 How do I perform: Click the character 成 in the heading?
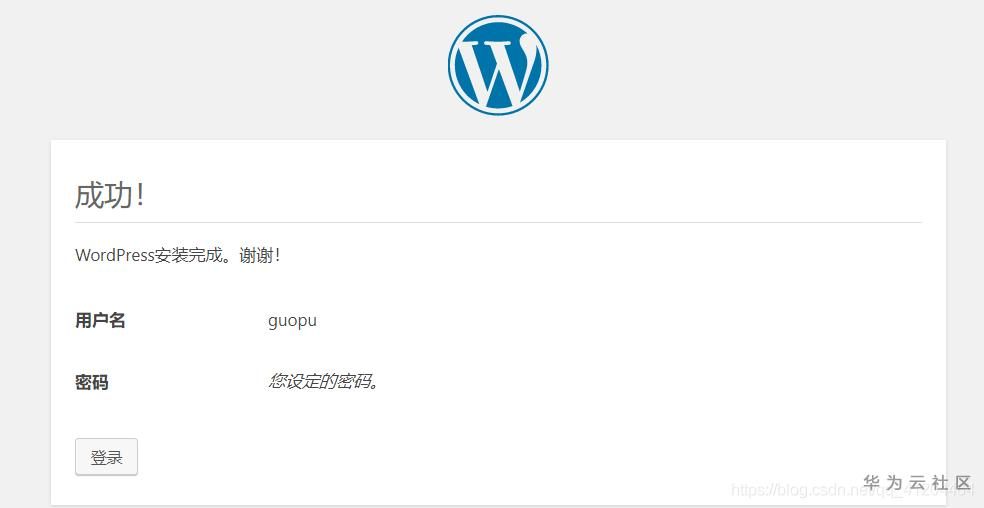pos(89,195)
